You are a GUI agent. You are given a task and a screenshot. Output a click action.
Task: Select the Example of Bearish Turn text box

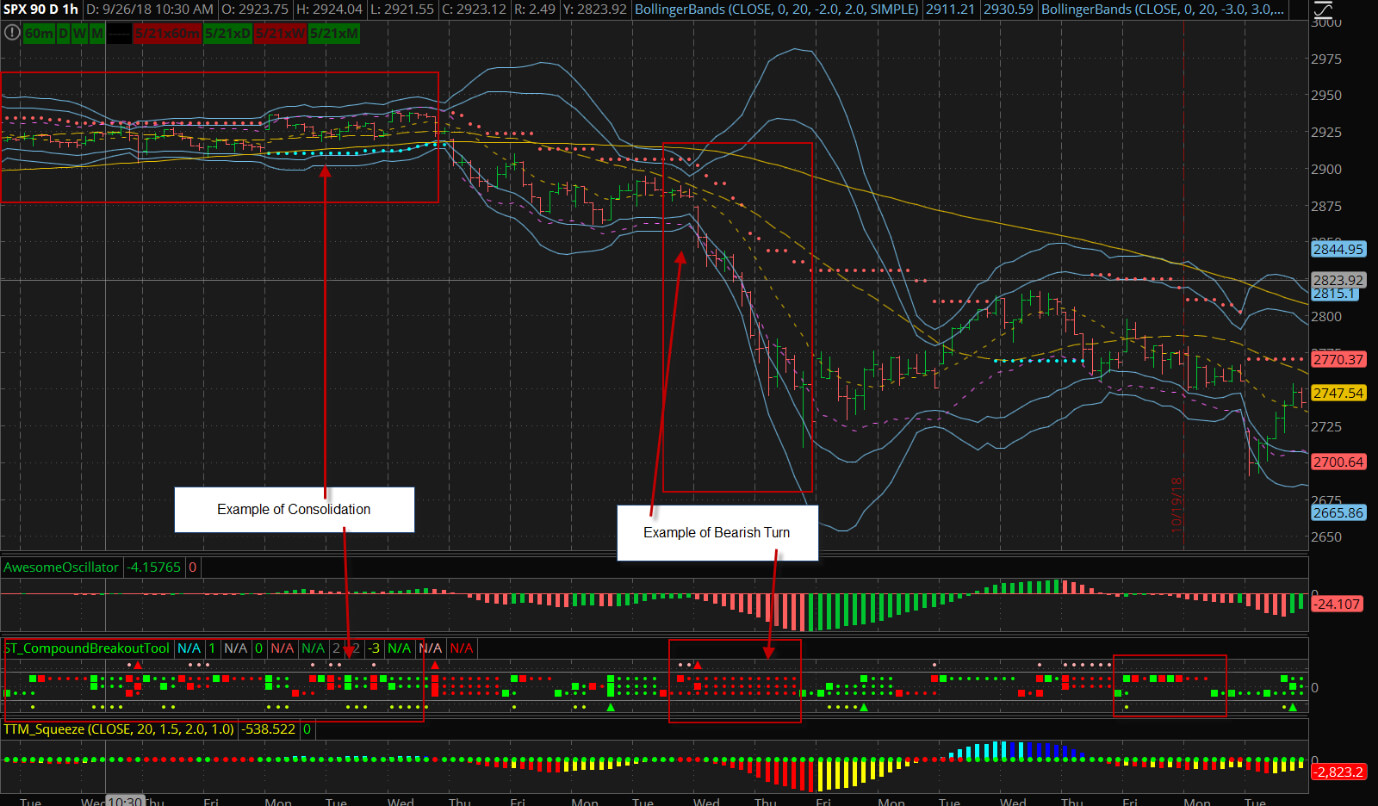tap(716, 532)
